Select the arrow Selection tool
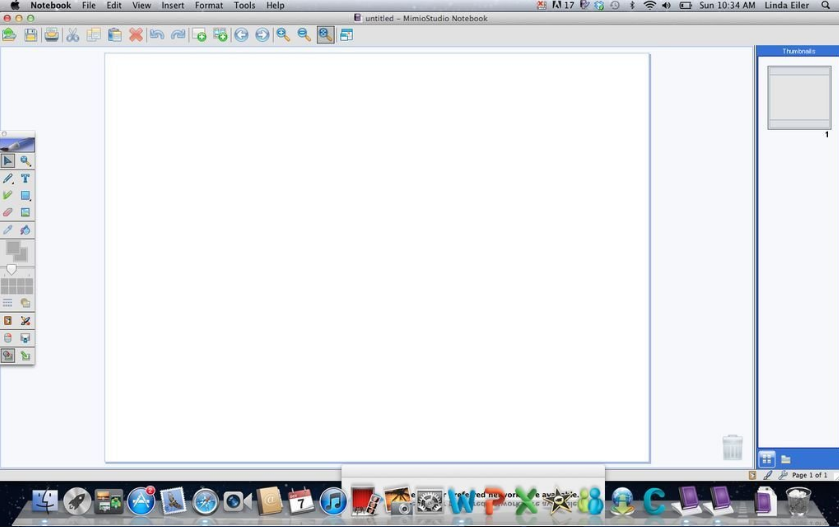 tap(8, 161)
